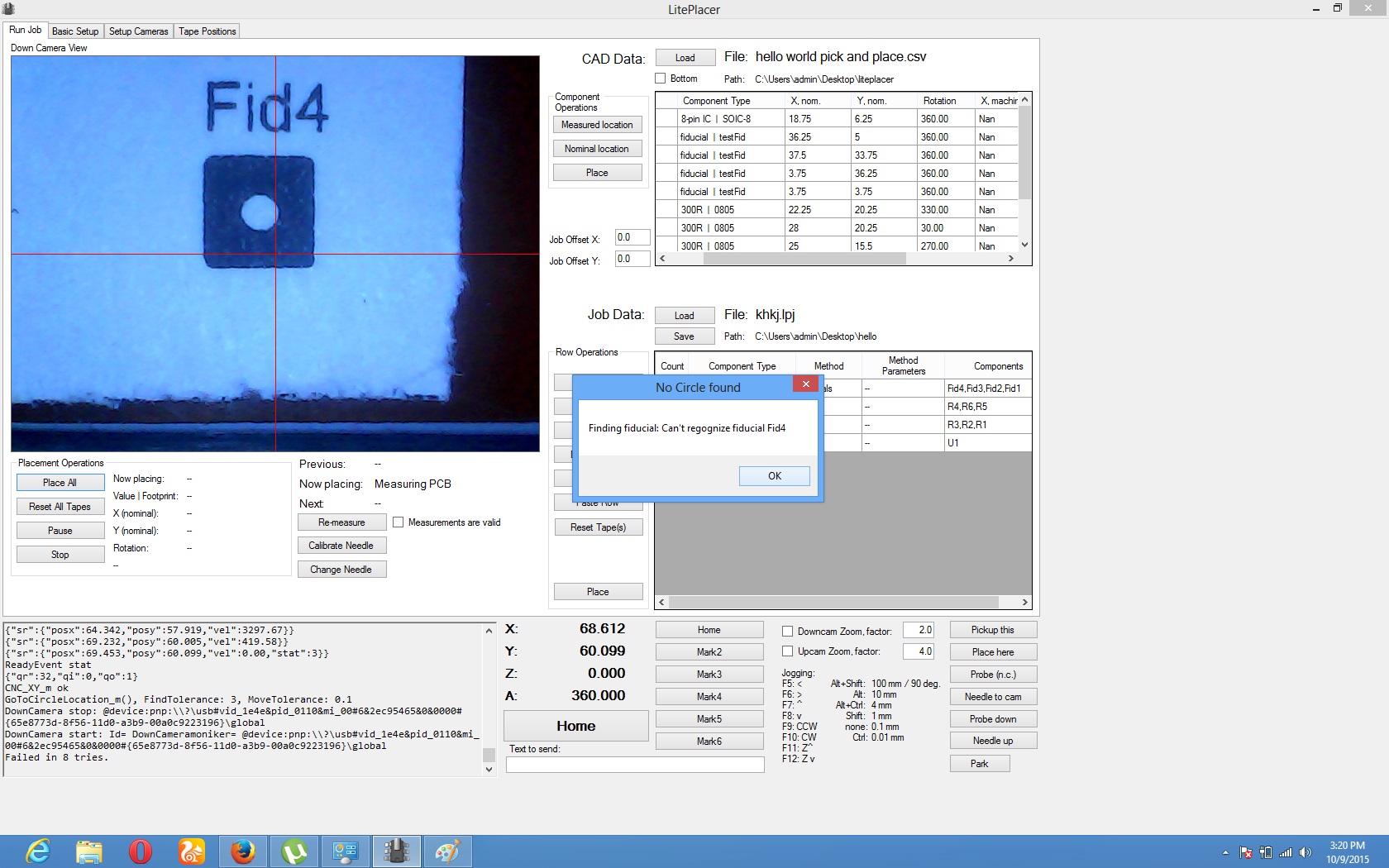Open the Control Panel taskbar icon

click(346, 851)
